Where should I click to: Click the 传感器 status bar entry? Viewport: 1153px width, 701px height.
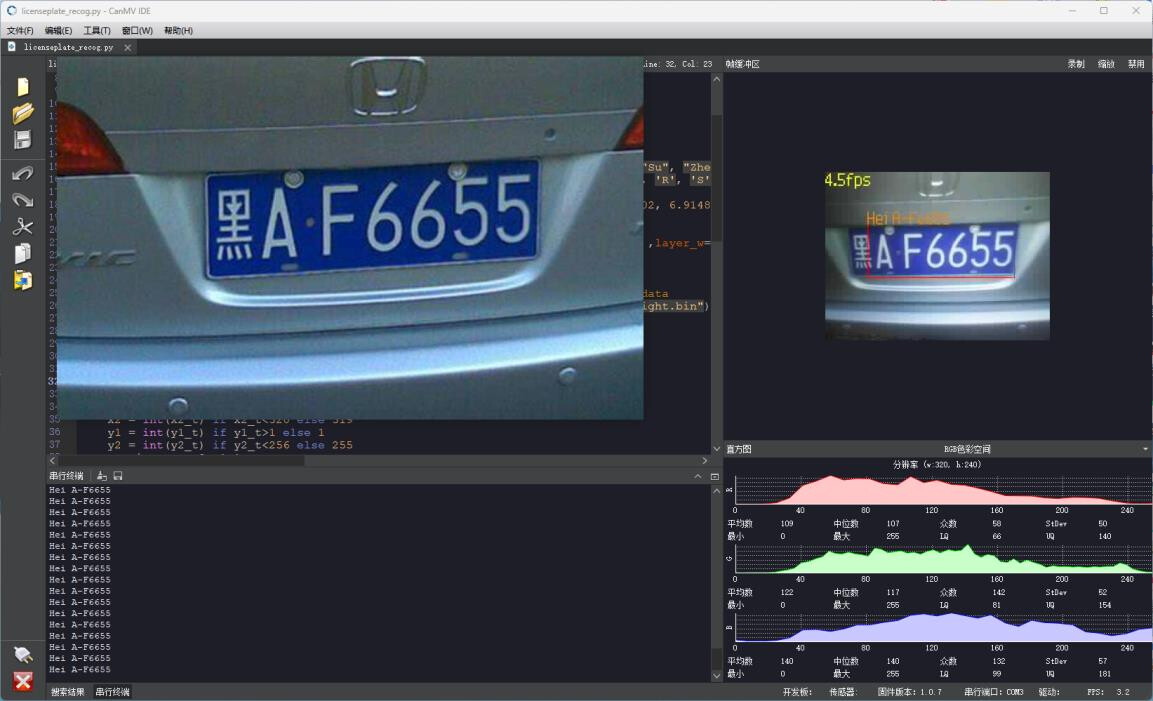coord(843,691)
